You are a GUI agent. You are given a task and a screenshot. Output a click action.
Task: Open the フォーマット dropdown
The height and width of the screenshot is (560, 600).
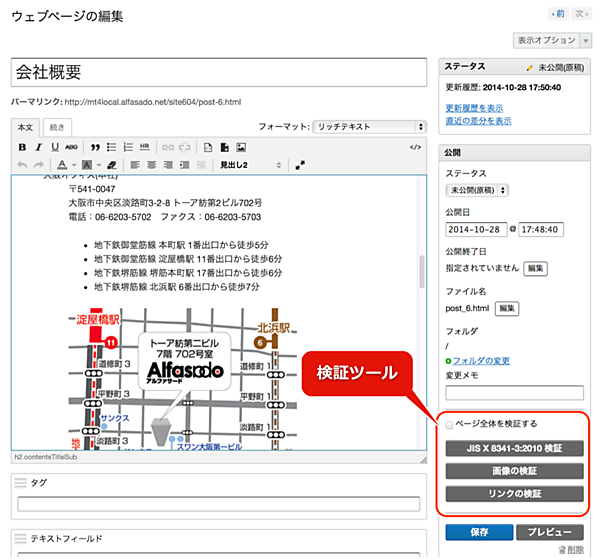tap(367, 127)
